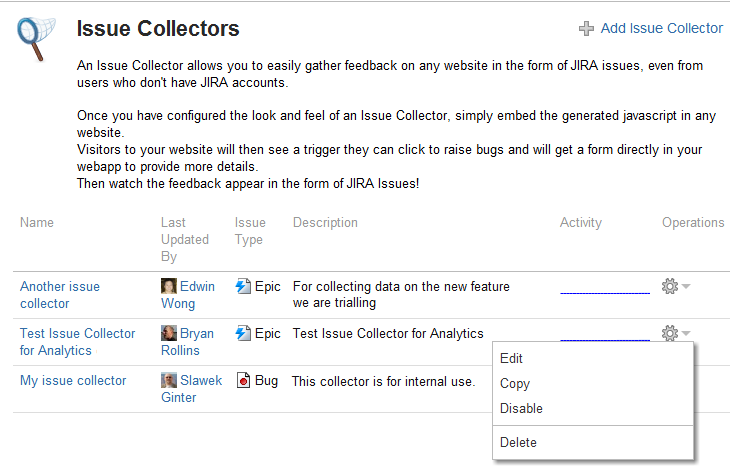Click Bryan Rollins' avatar picture
The image size is (733, 470).
tap(169, 333)
